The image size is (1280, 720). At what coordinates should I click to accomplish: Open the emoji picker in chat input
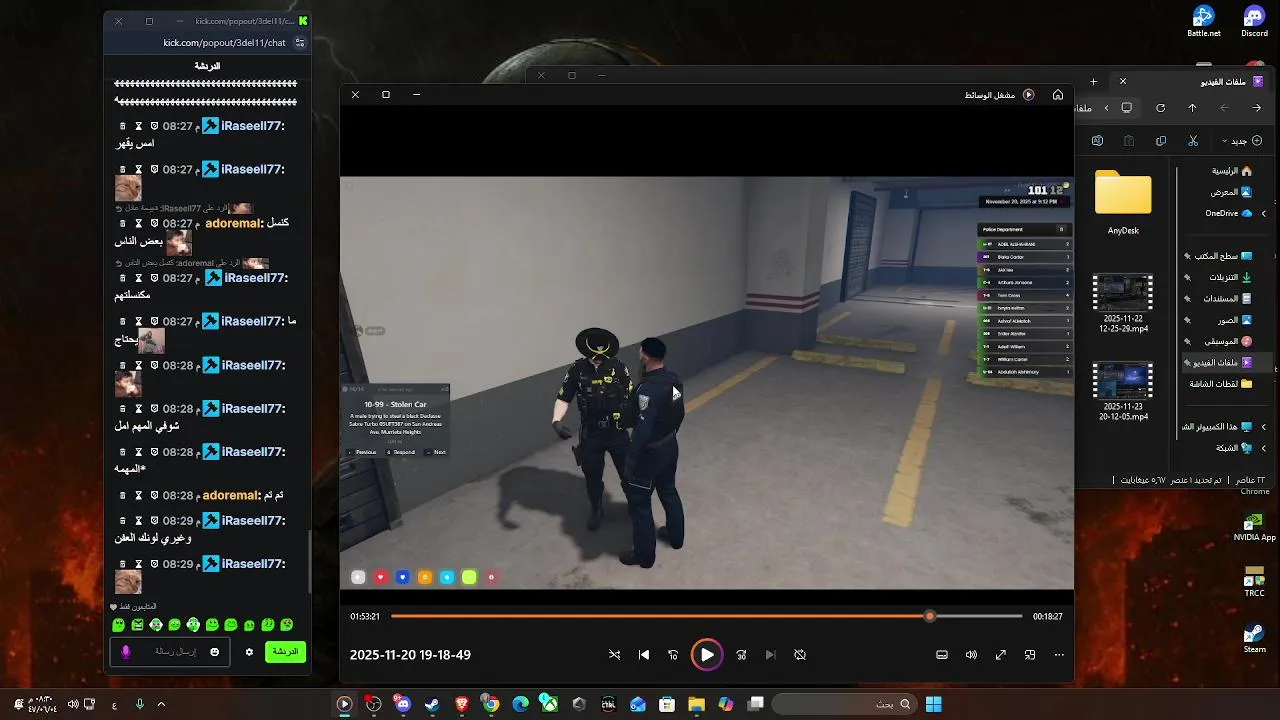214,652
